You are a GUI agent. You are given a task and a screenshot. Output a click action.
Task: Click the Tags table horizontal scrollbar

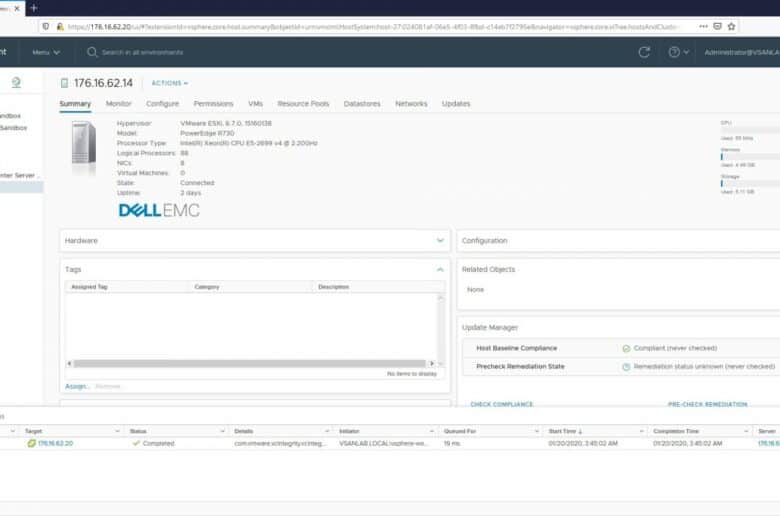pyautogui.click(x=250, y=363)
